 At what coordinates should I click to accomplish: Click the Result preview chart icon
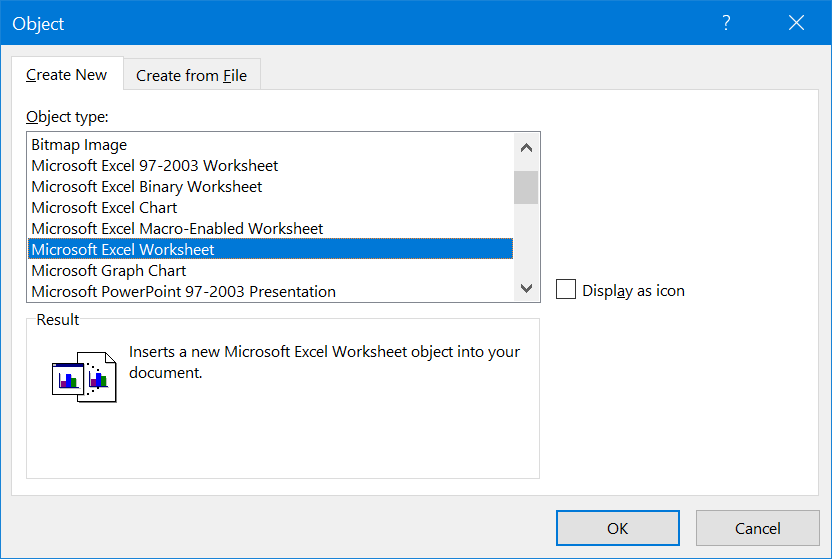click(84, 376)
